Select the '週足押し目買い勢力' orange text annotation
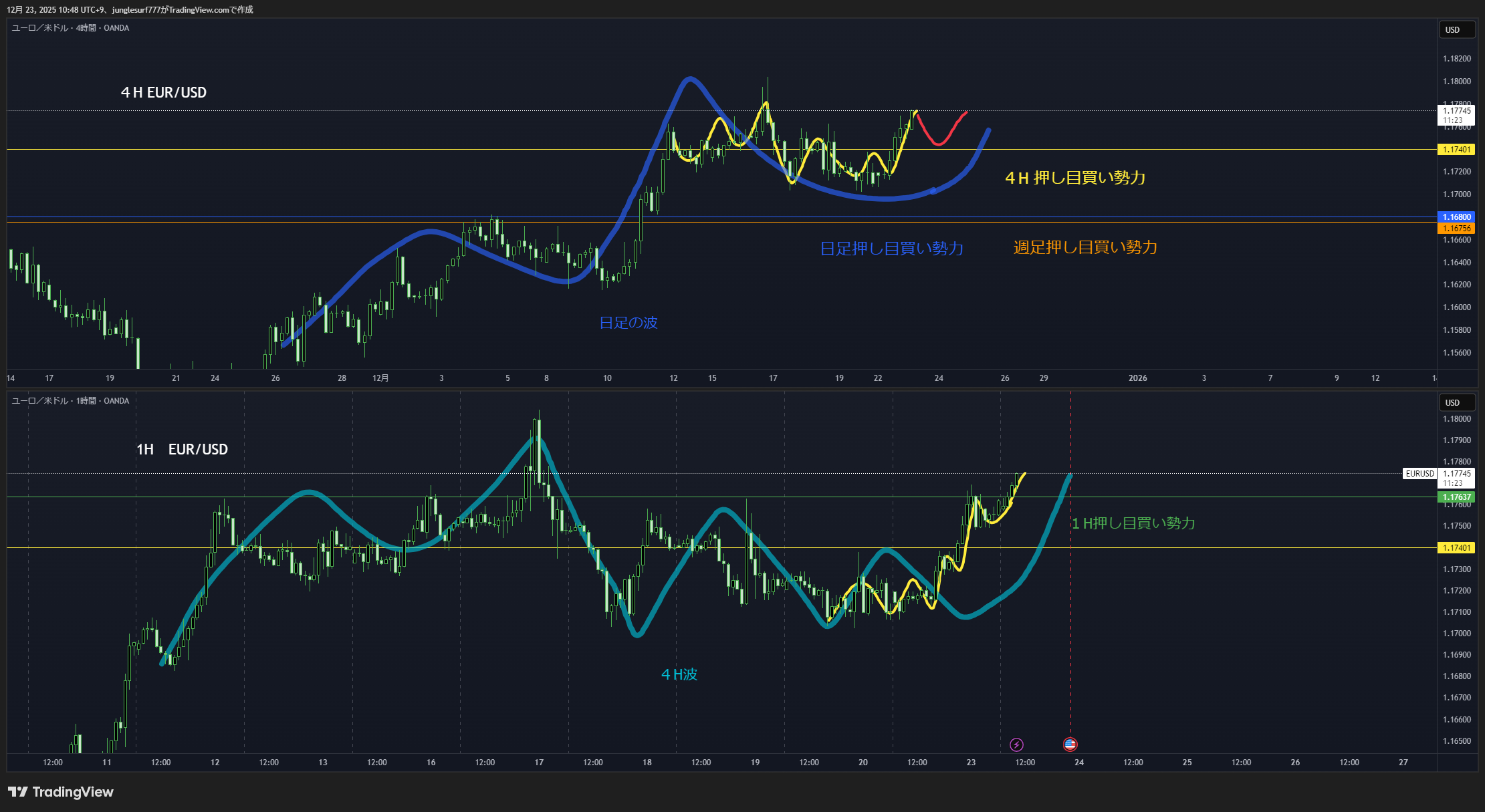 tap(1084, 247)
